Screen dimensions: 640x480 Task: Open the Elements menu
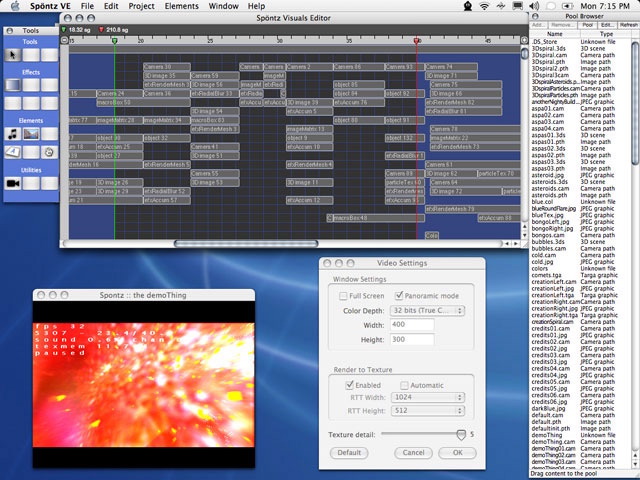click(181, 6)
